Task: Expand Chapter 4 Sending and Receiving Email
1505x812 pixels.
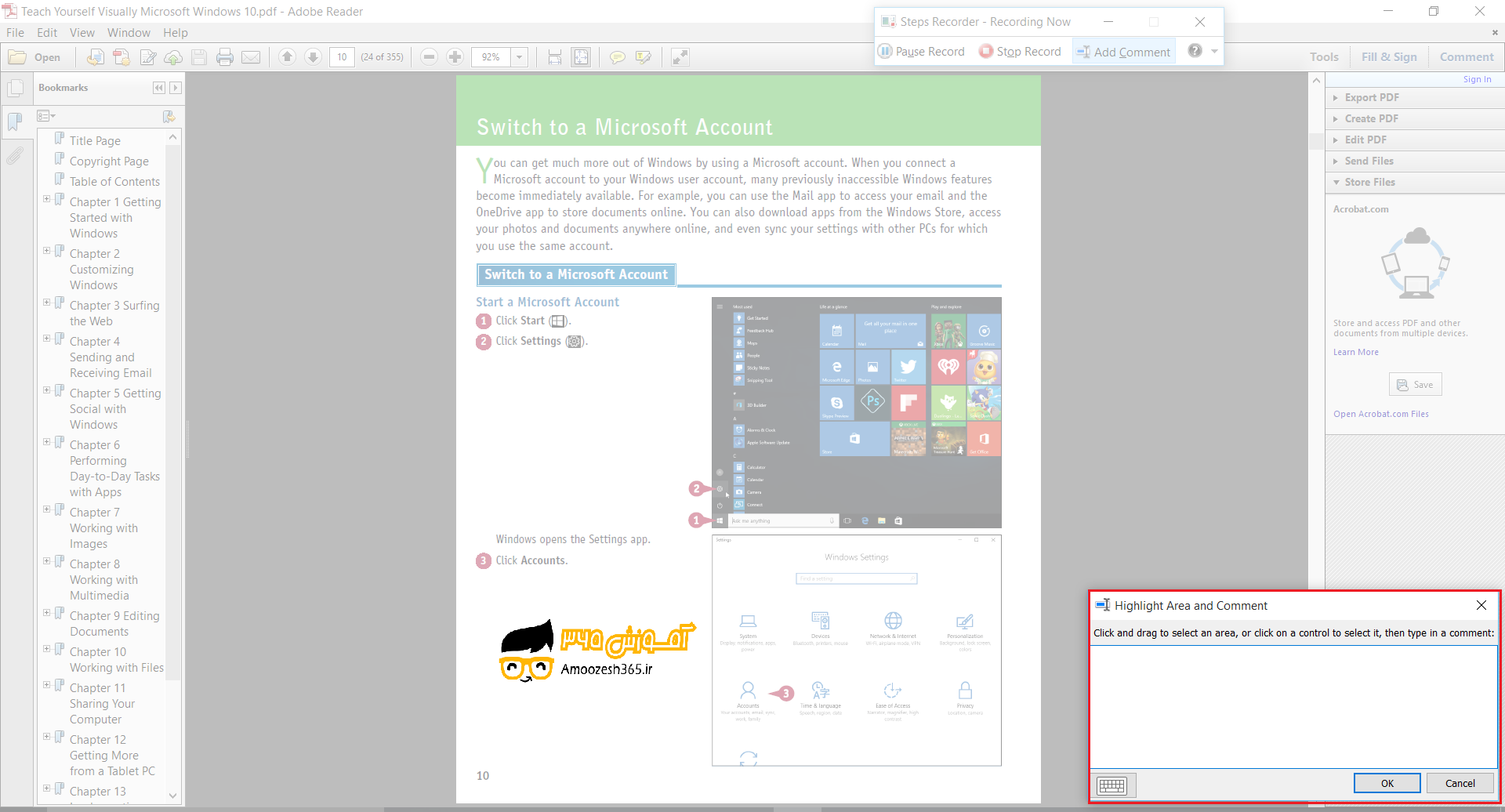Action: tap(46, 339)
